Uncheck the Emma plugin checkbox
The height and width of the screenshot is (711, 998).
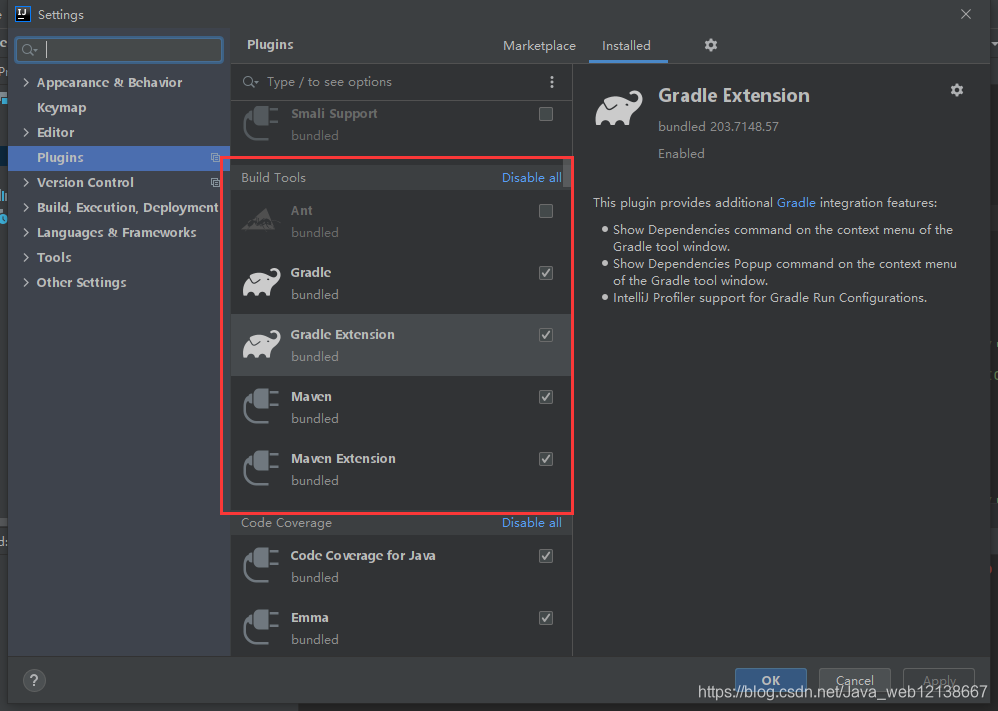click(546, 618)
